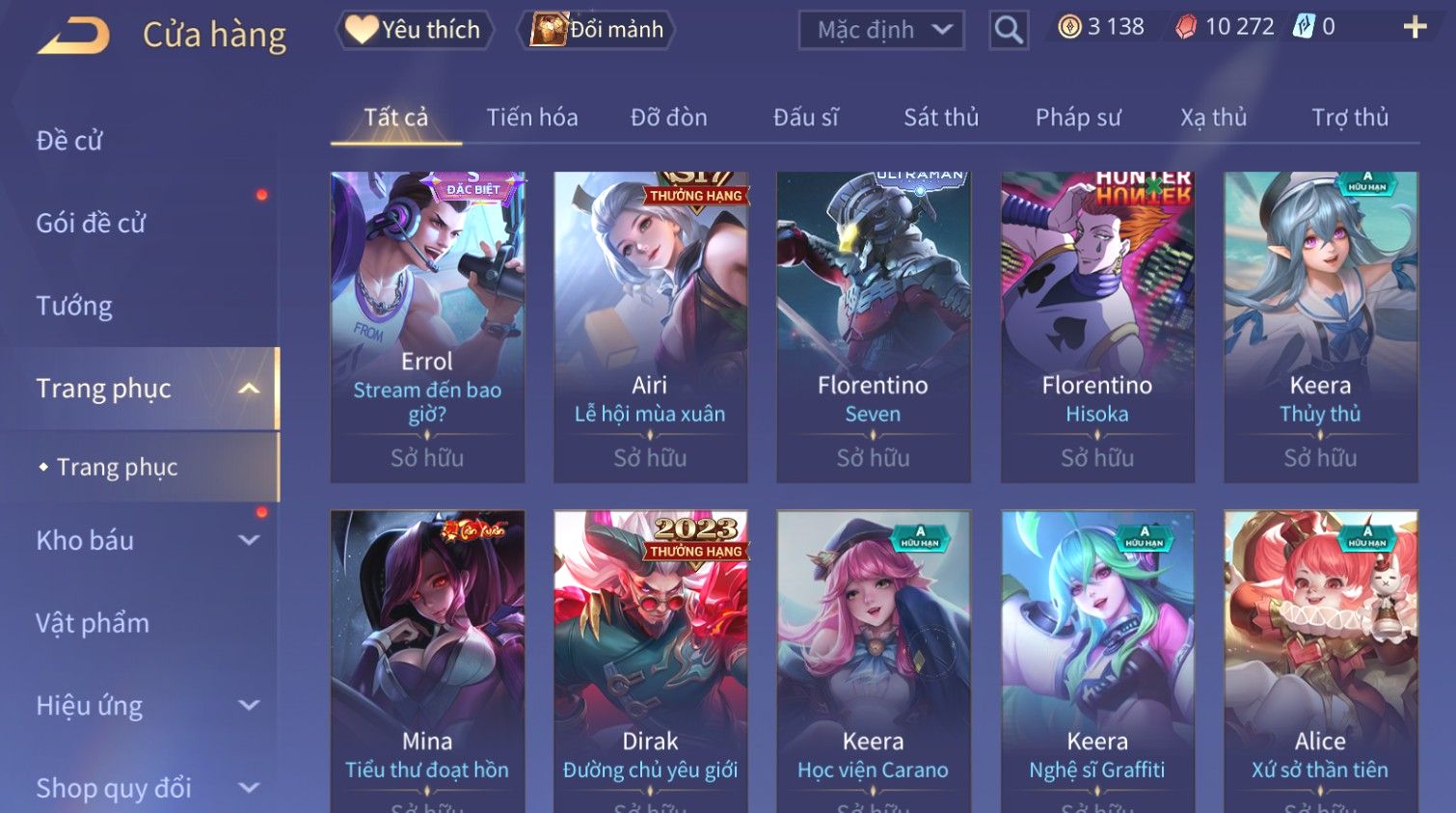Tap the red ruby currency icon
Screen dimensions: 1456x813
(x=1186, y=27)
